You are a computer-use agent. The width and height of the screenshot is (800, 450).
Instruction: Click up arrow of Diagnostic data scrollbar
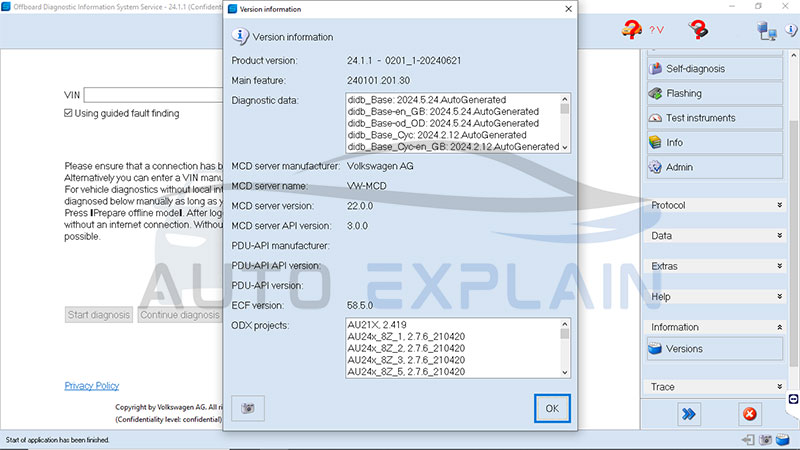(x=565, y=99)
